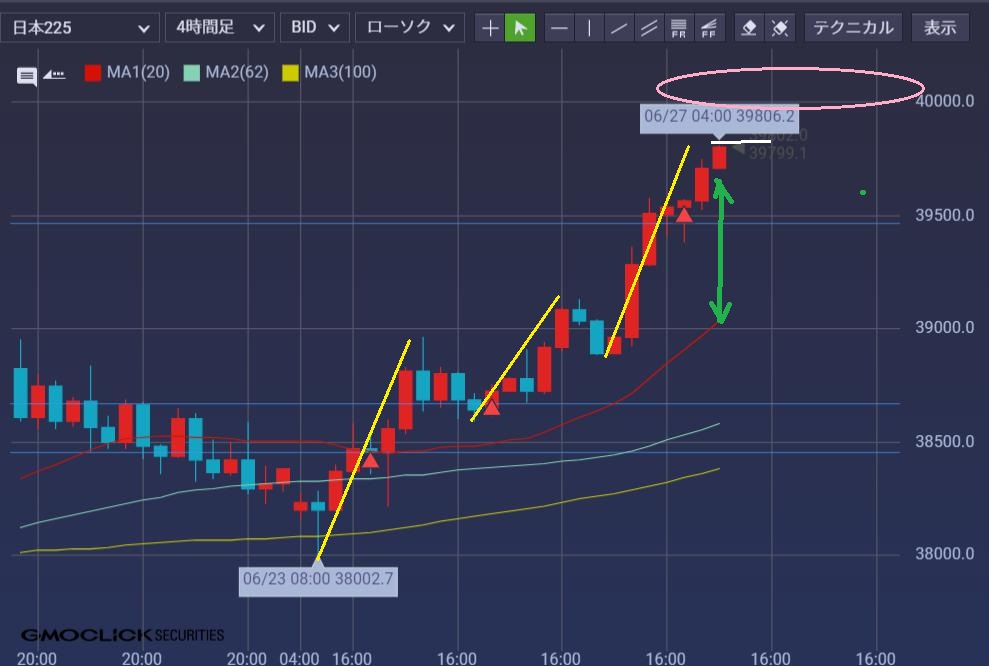Click the 39500.0 price axis label
This screenshot has height=666, width=989.
click(944, 215)
